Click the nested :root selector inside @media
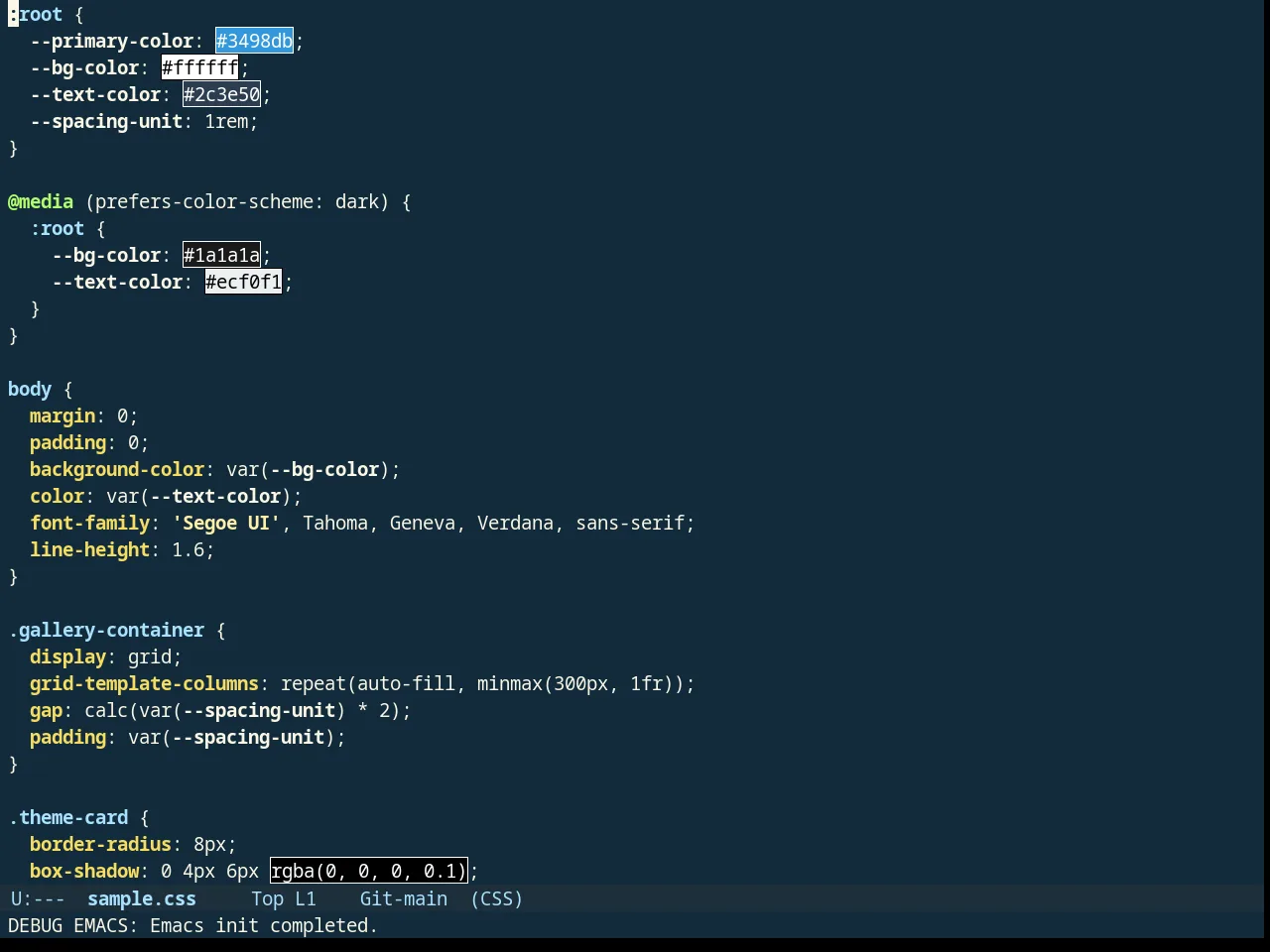1270x952 pixels. [58, 228]
